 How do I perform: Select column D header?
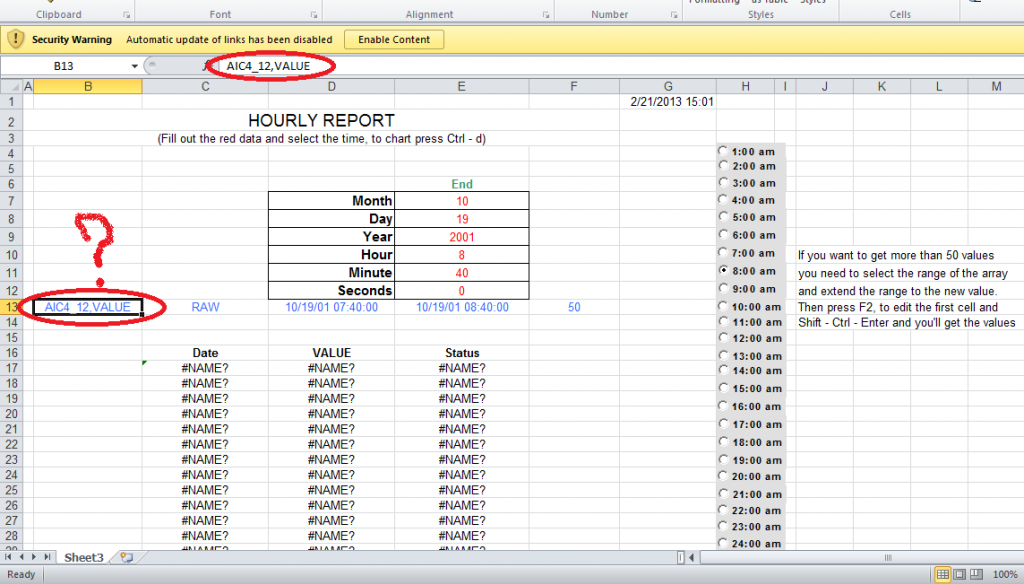click(x=331, y=87)
